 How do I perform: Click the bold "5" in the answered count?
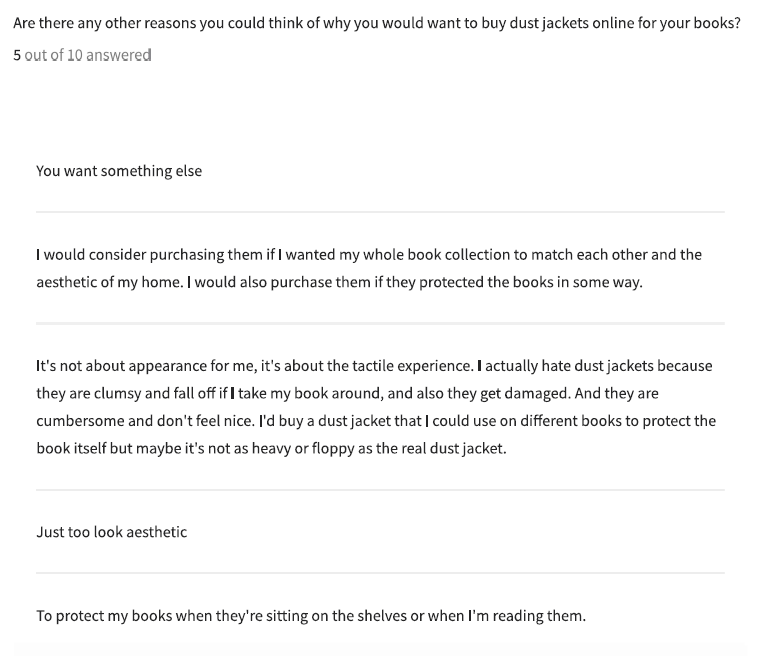tap(17, 55)
